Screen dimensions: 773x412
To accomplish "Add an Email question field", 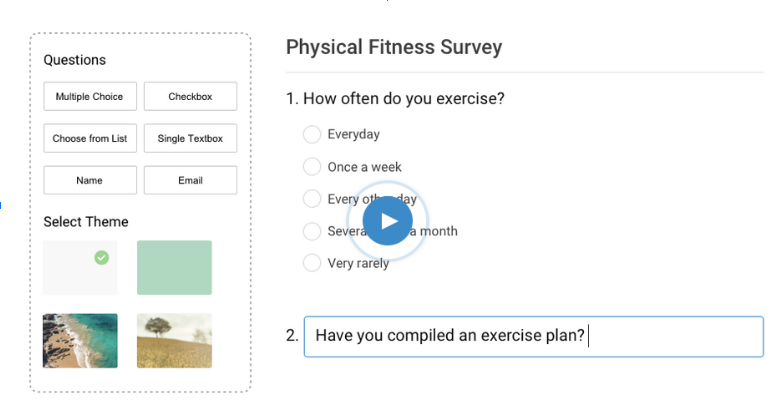I will tap(190, 180).
